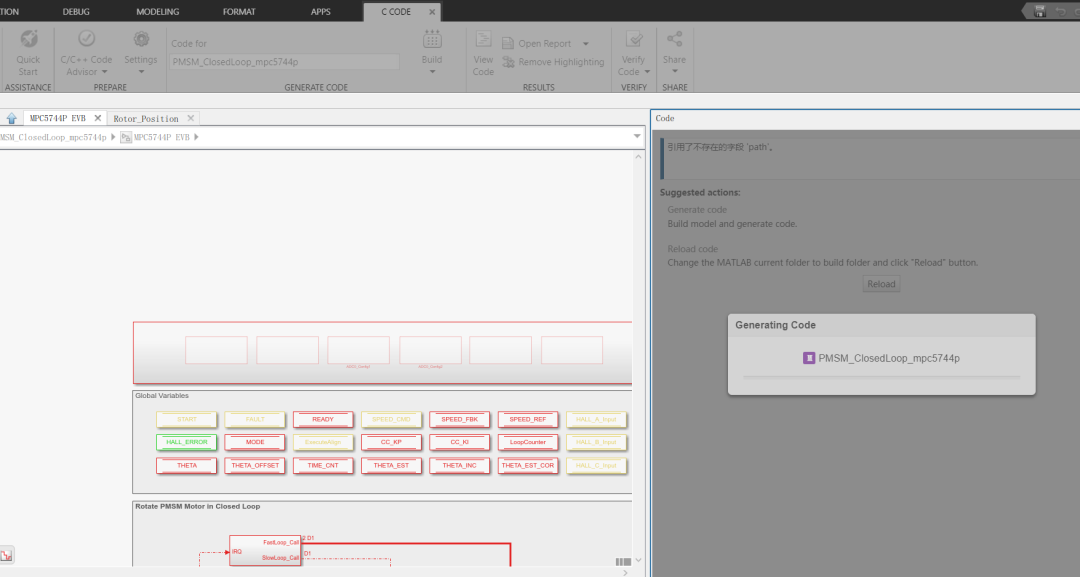Click the Share icon

pyautogui.click(x=674, y=39)
